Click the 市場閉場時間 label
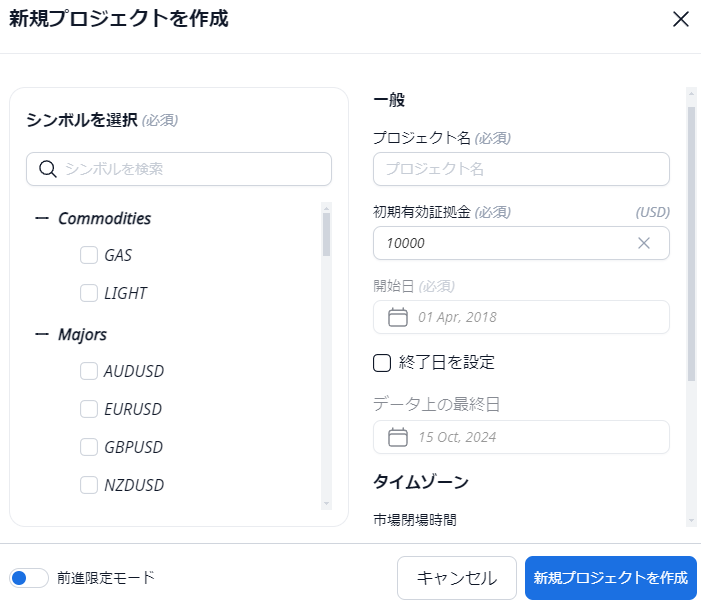The height and width of the screenshot is (607, 701). click(415, 520)
